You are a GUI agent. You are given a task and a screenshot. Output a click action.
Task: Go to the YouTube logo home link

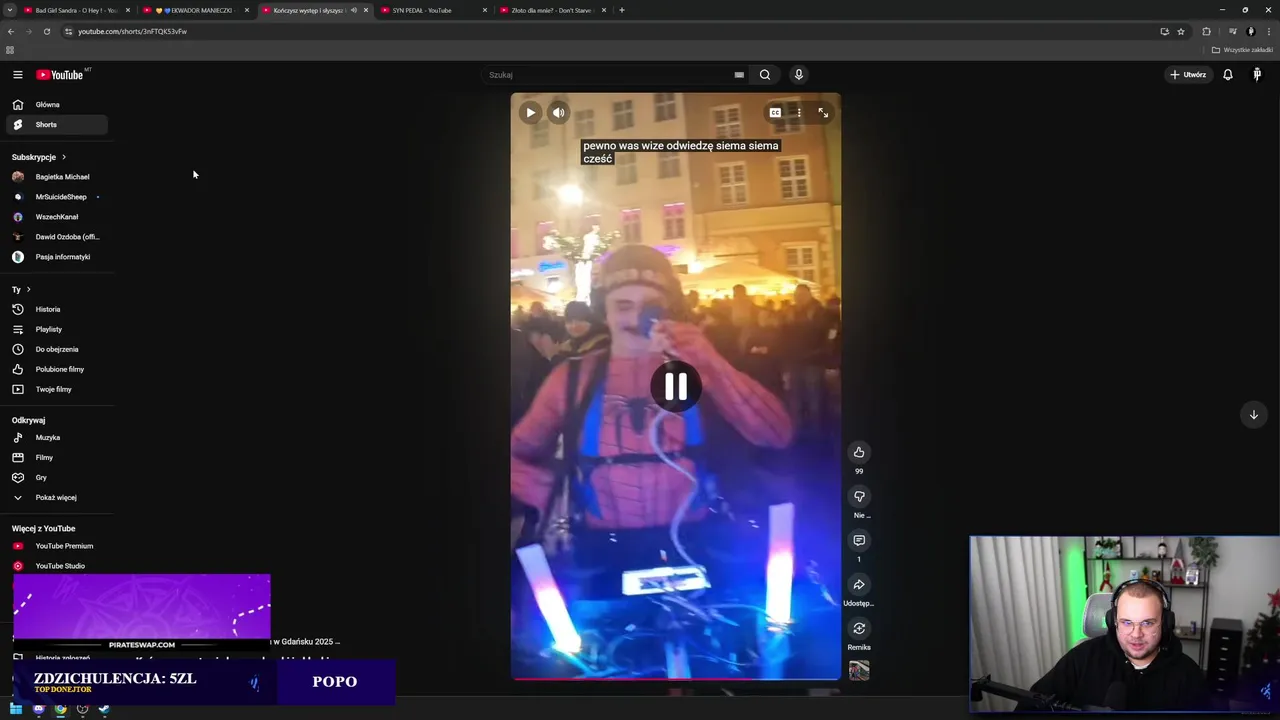pyautogui.click(x=60, y=75)
